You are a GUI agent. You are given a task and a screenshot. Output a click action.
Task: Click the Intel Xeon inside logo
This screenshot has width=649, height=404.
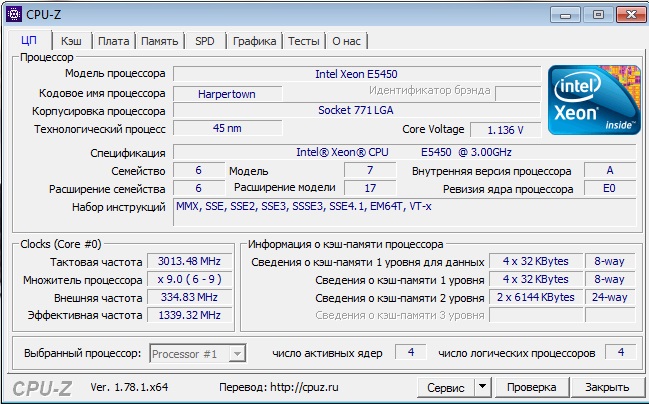point(594,100)
